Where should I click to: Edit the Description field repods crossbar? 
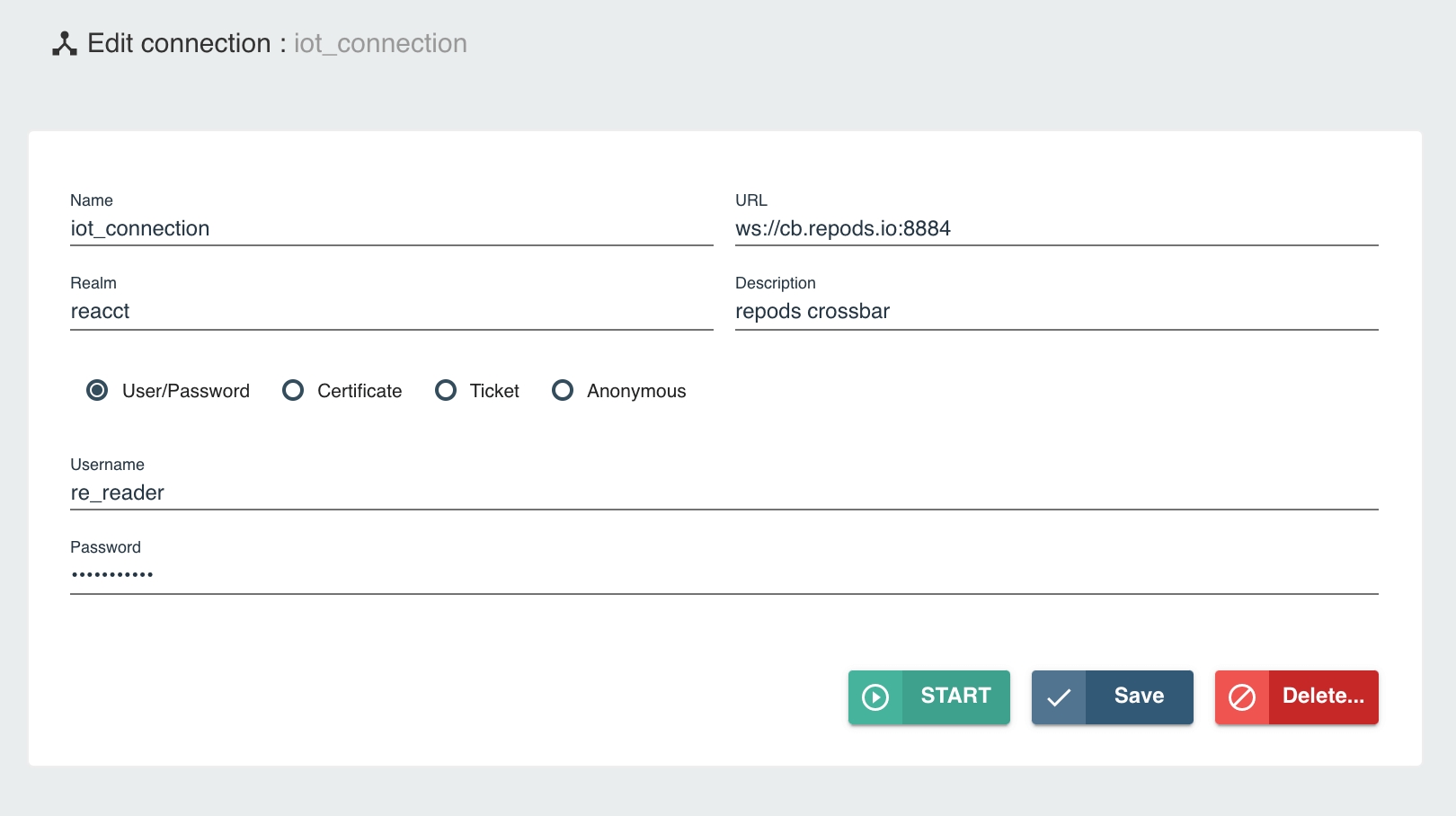1056,312
